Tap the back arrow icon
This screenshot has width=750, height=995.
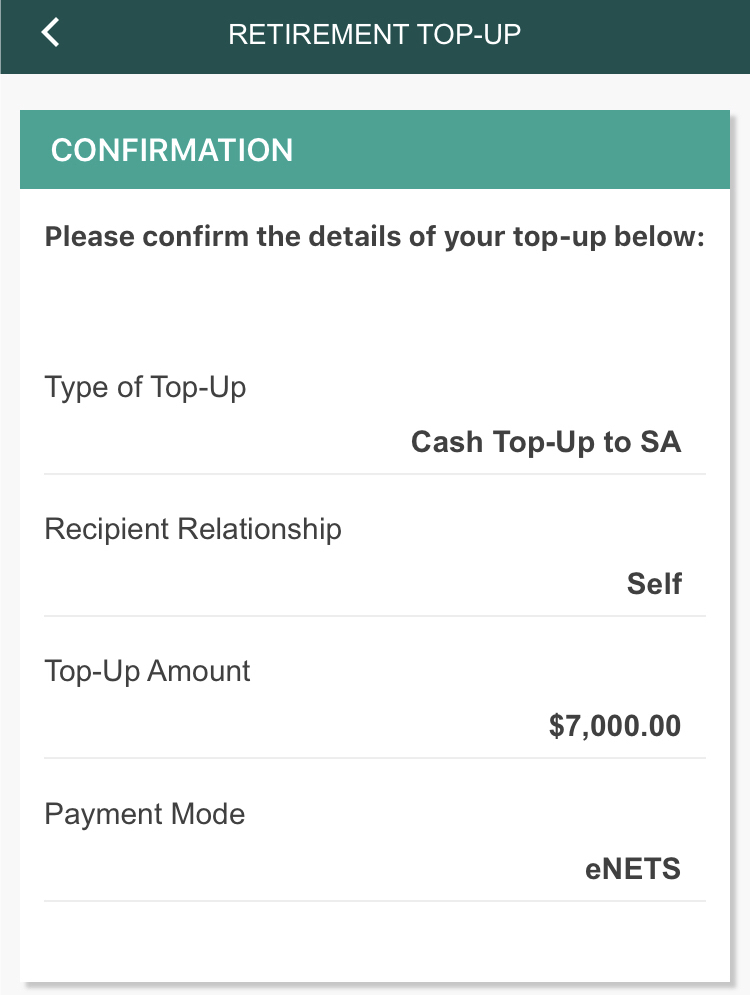tap(50, 33)
